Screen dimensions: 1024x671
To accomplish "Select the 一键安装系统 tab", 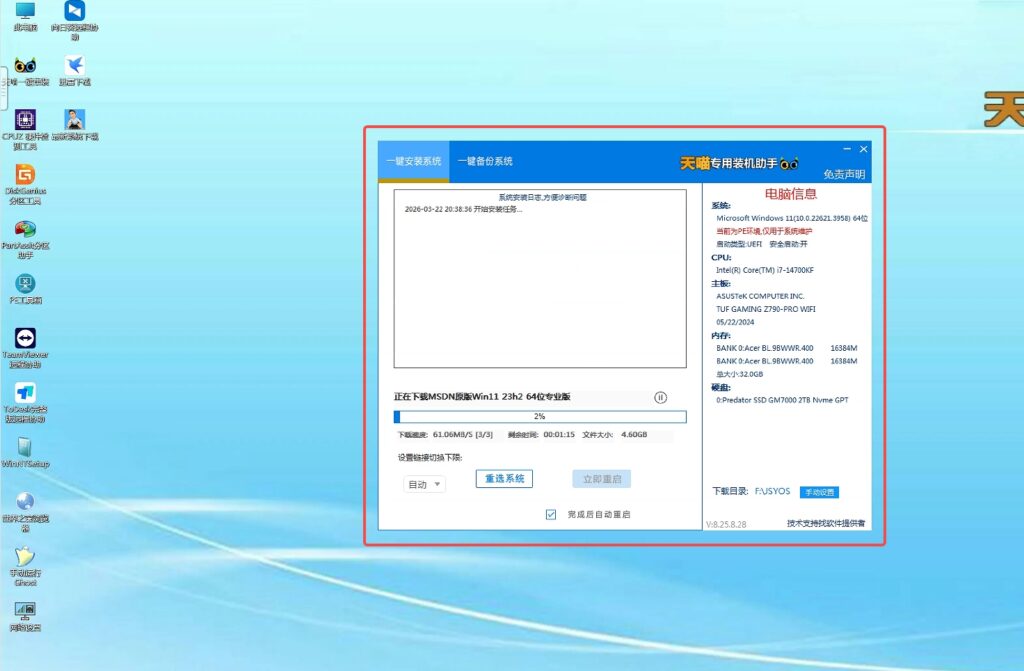I will click(x=414, y=161).
